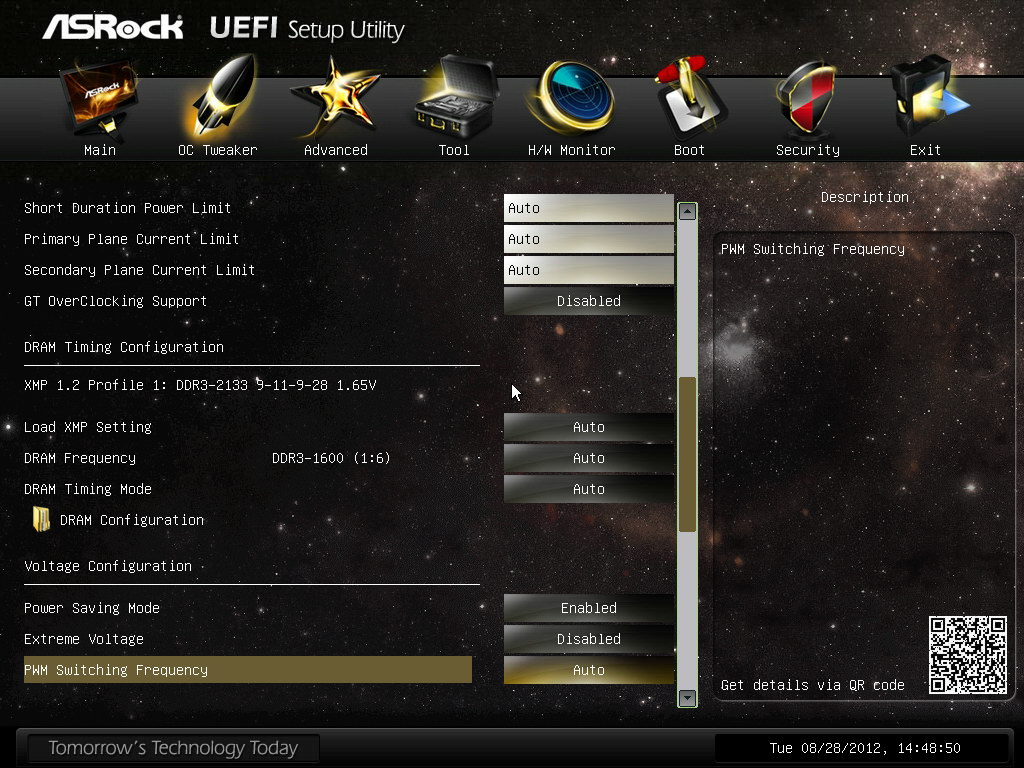This screenshot has width=1024, height=768.
Task: Click scrollbar up arrow button
Action: (687, 212)
